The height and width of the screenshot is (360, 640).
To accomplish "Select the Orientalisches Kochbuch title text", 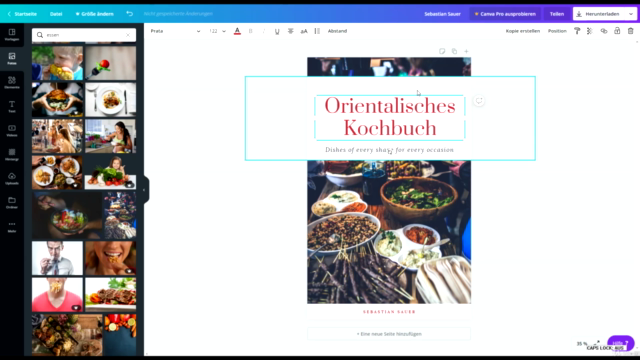I will pos(390,117).
